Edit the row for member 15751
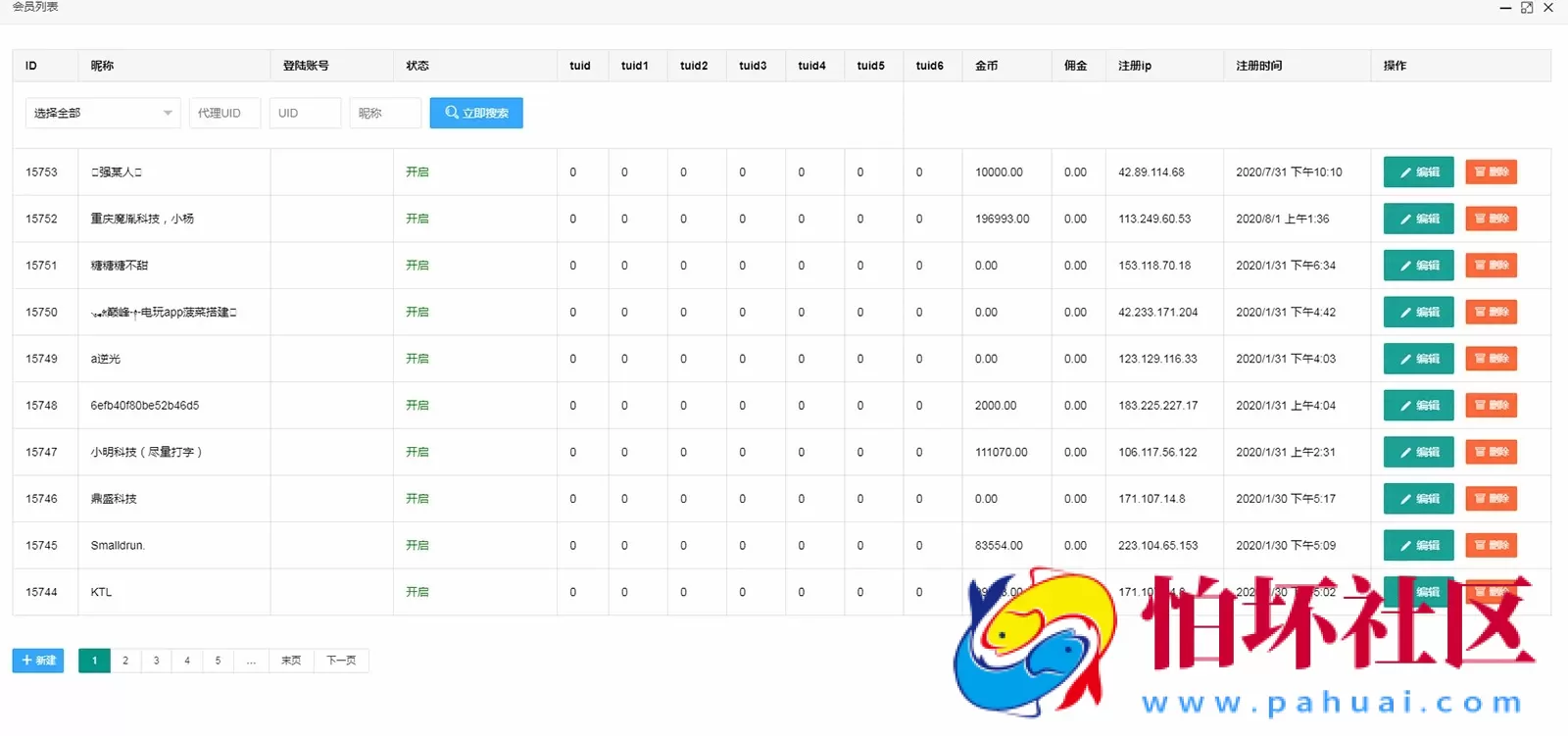 click(x=1418, y=266)
